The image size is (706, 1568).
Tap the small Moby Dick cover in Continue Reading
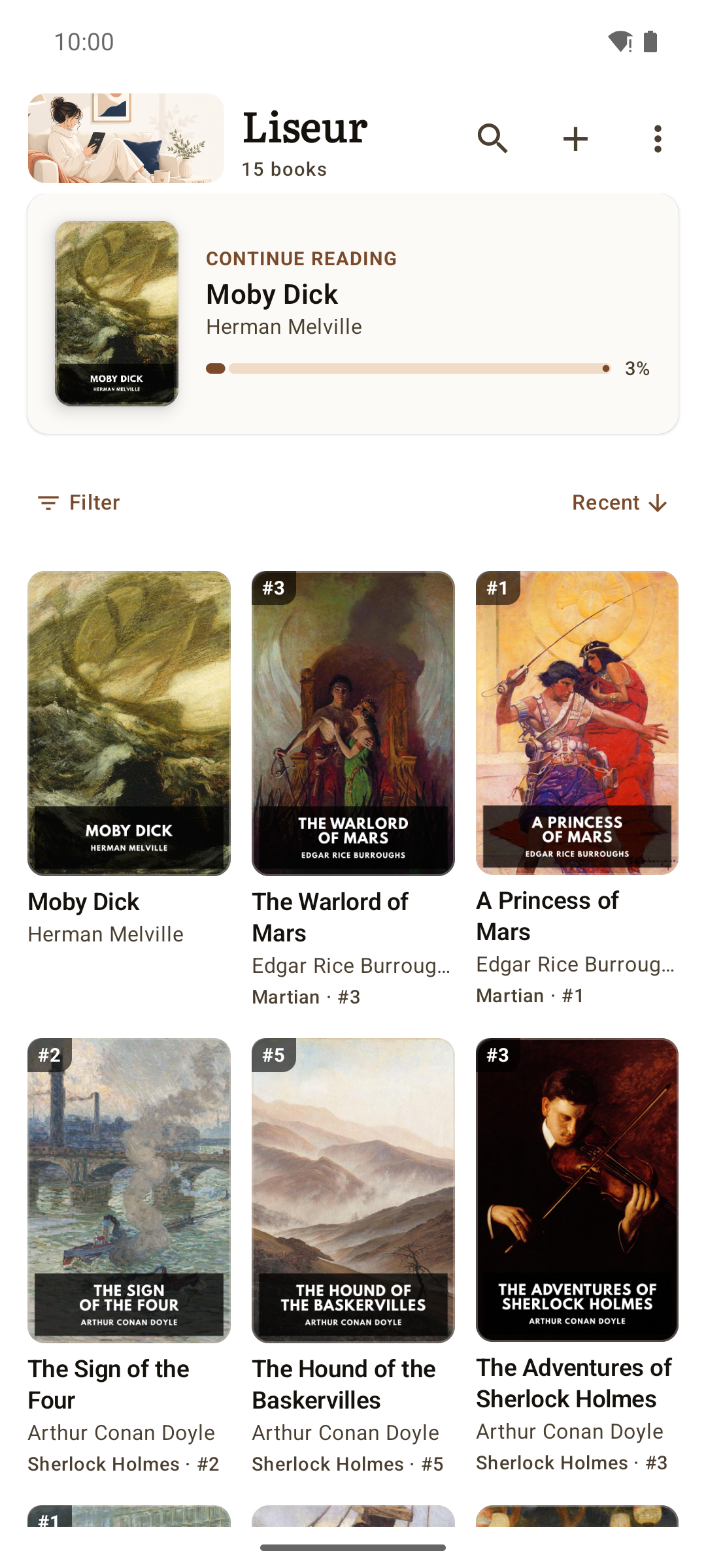(116, 314)
